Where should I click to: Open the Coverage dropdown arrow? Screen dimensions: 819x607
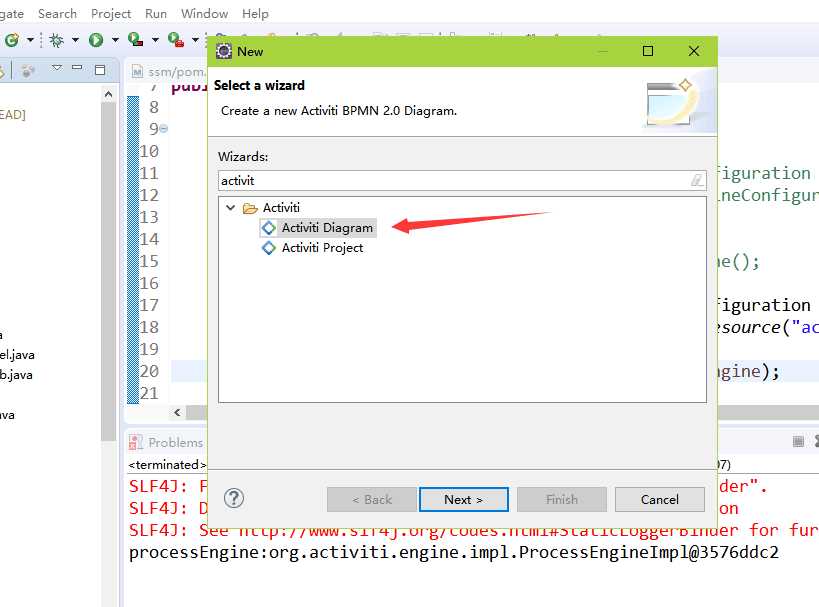155,40
